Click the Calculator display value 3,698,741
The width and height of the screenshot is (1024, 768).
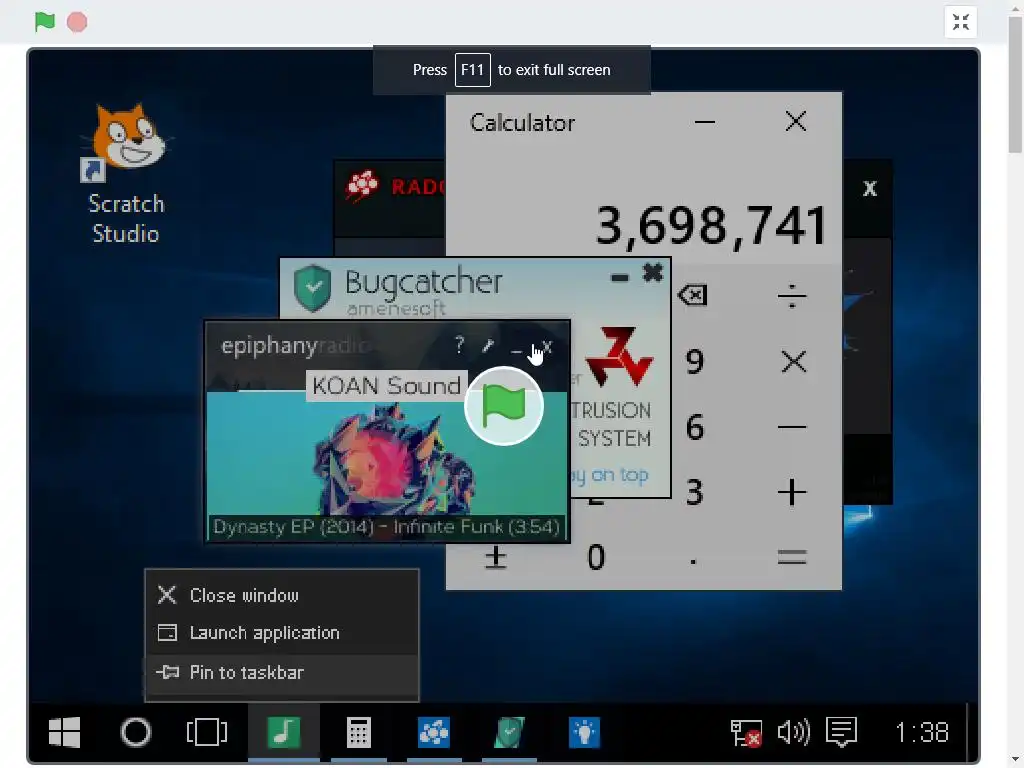click(711, 226)
